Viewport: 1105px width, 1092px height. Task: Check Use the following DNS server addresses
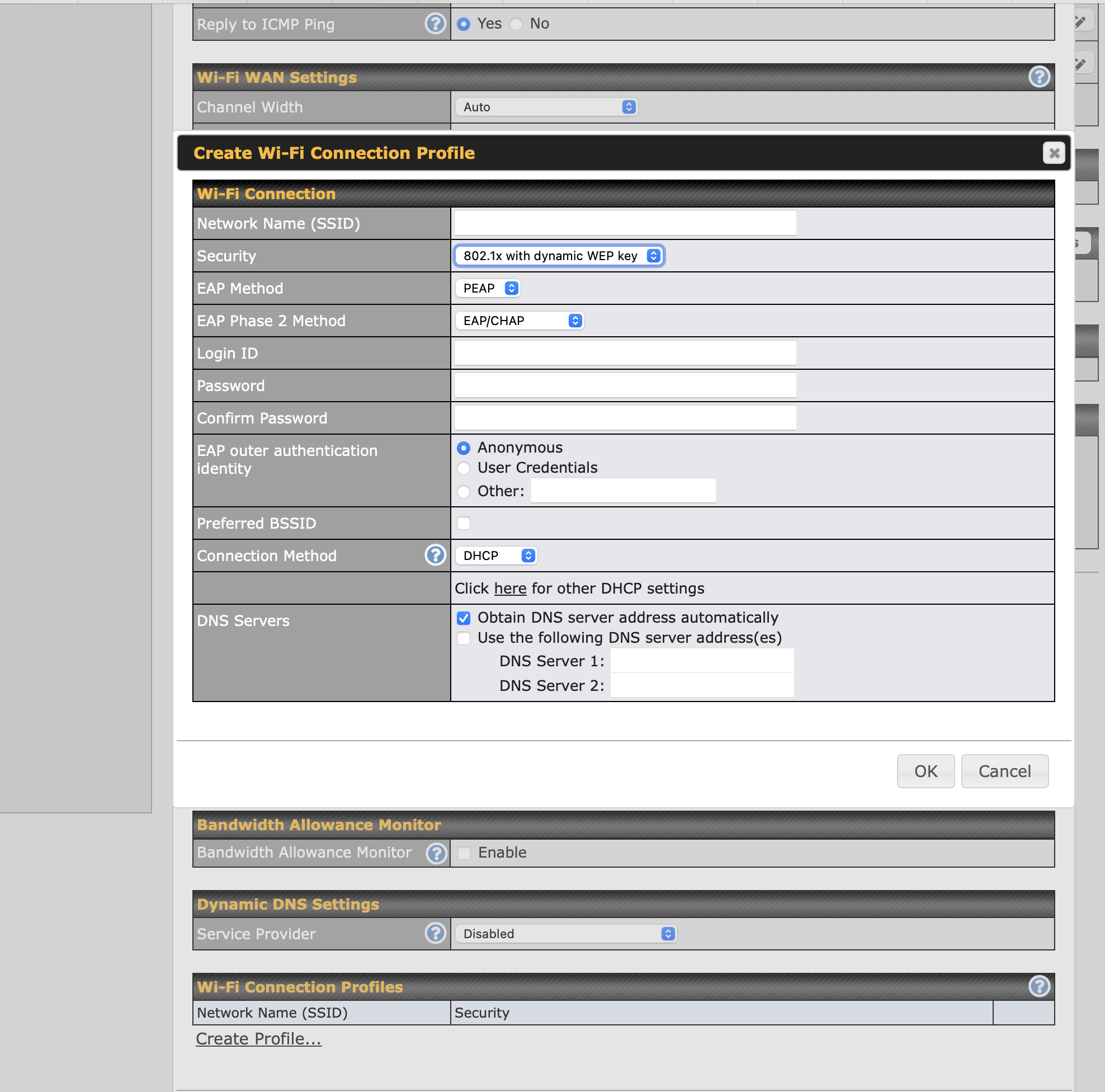tap(464, 638)
